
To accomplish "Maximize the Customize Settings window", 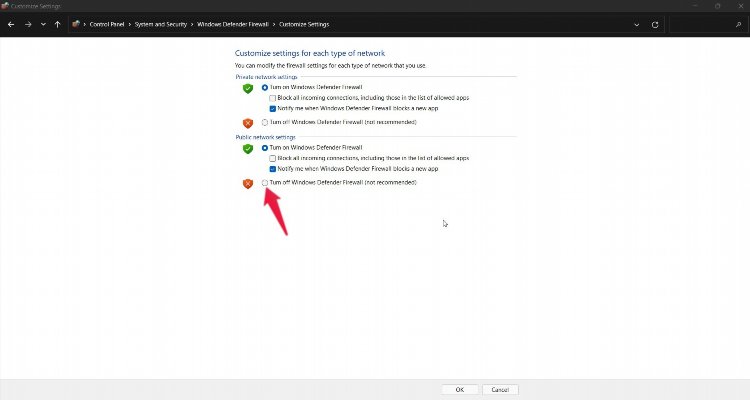I will 717,6.
